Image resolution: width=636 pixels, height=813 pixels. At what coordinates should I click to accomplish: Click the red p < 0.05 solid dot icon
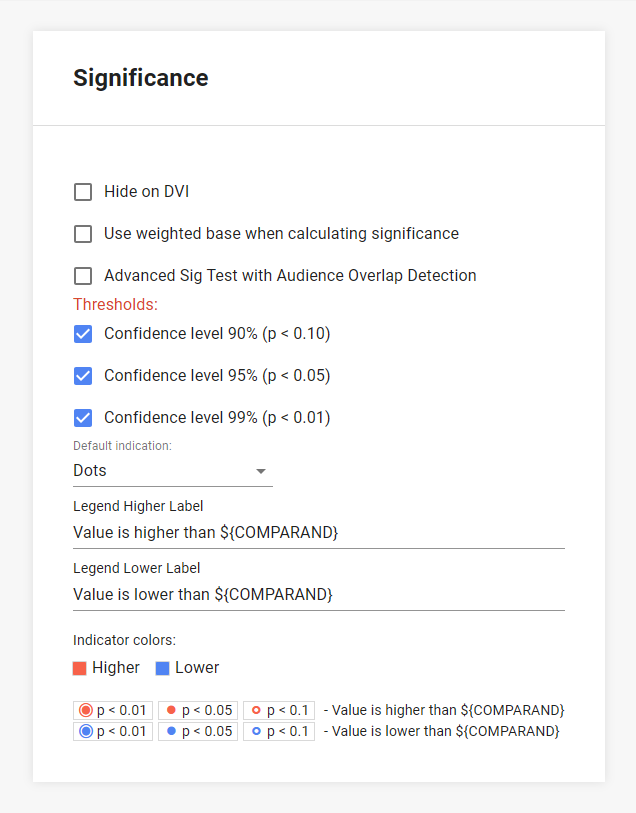[x=171, y=710]
